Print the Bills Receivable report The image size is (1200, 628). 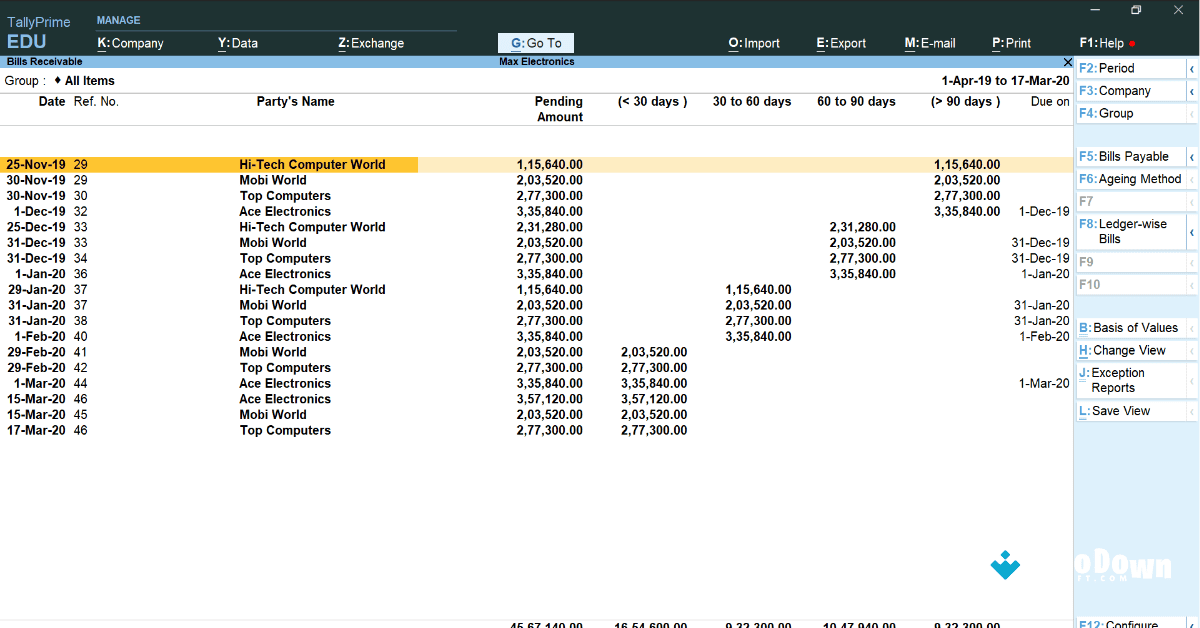click(1011, 43)
